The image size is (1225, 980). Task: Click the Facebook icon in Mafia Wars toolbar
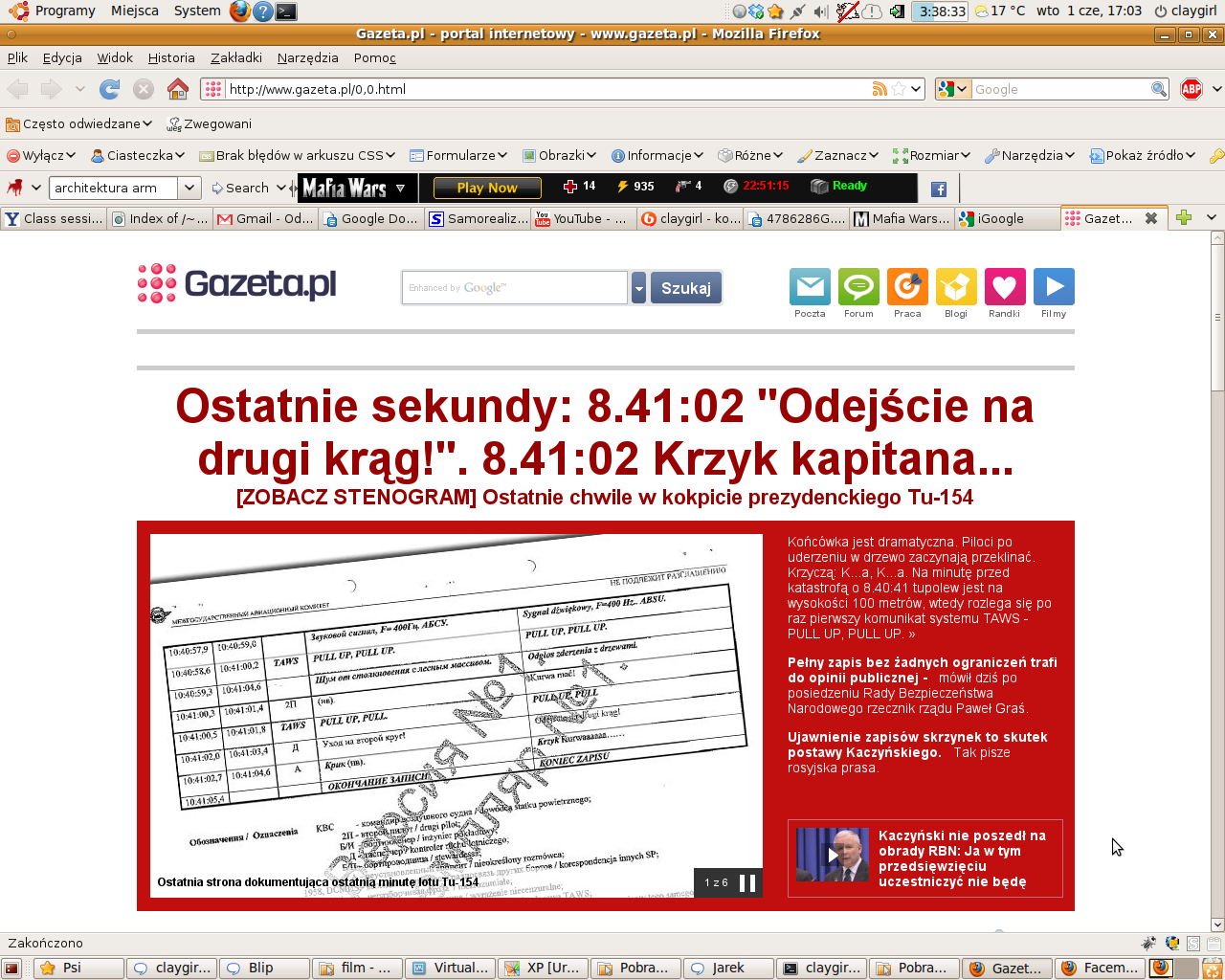click(x=939, y=189)
